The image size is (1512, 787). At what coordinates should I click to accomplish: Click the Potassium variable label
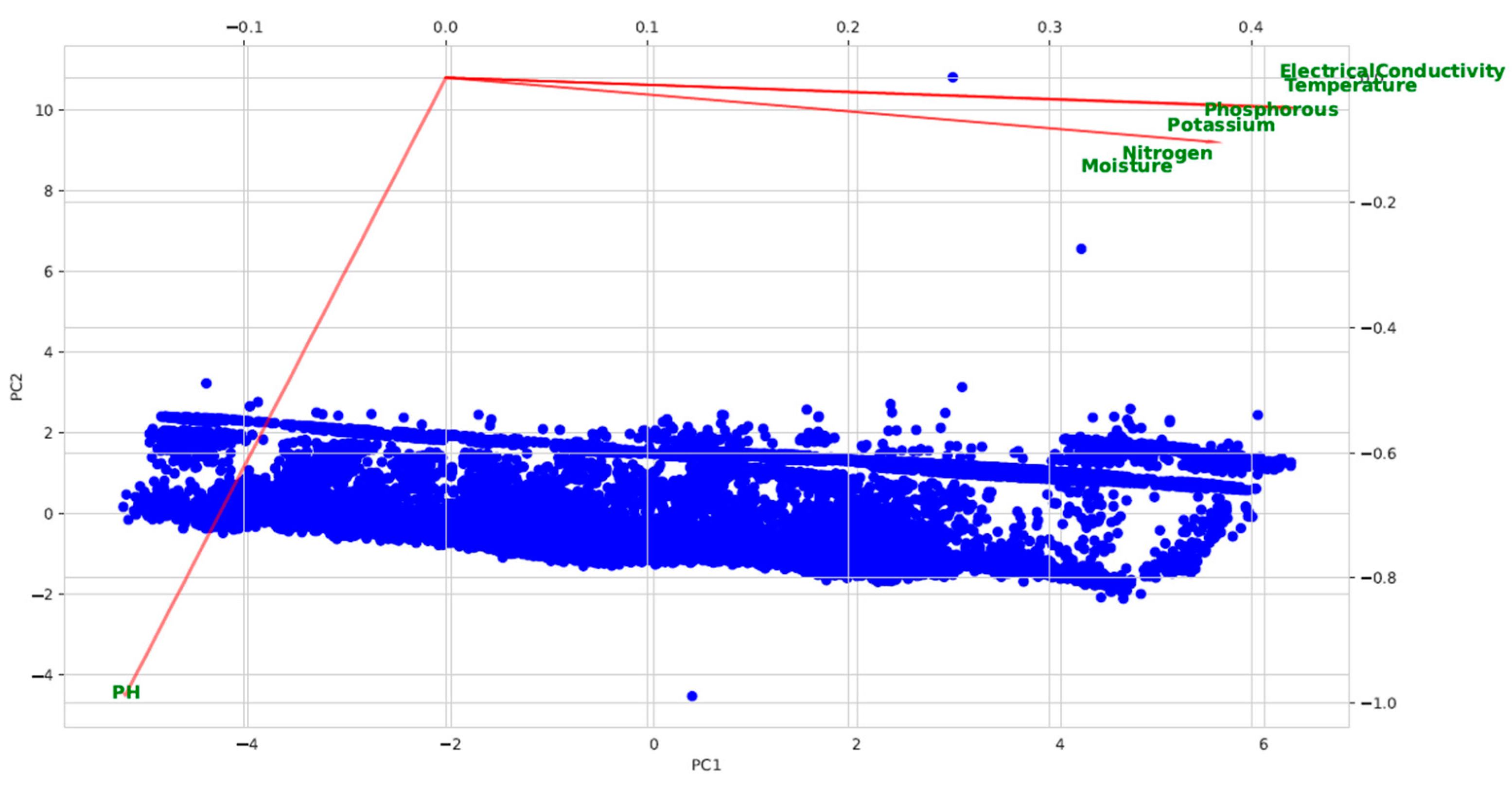click(1220, 125)
